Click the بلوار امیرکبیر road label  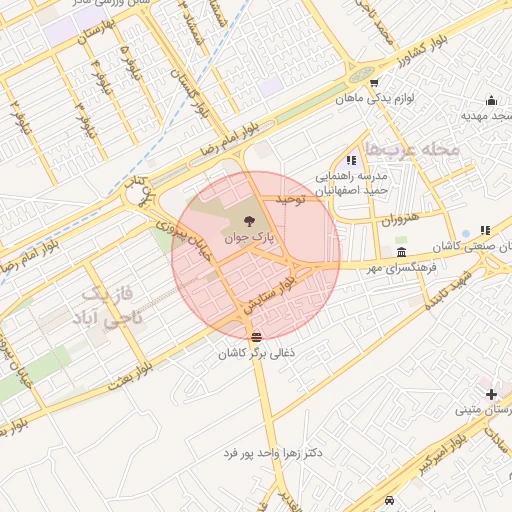click(443, 455)
